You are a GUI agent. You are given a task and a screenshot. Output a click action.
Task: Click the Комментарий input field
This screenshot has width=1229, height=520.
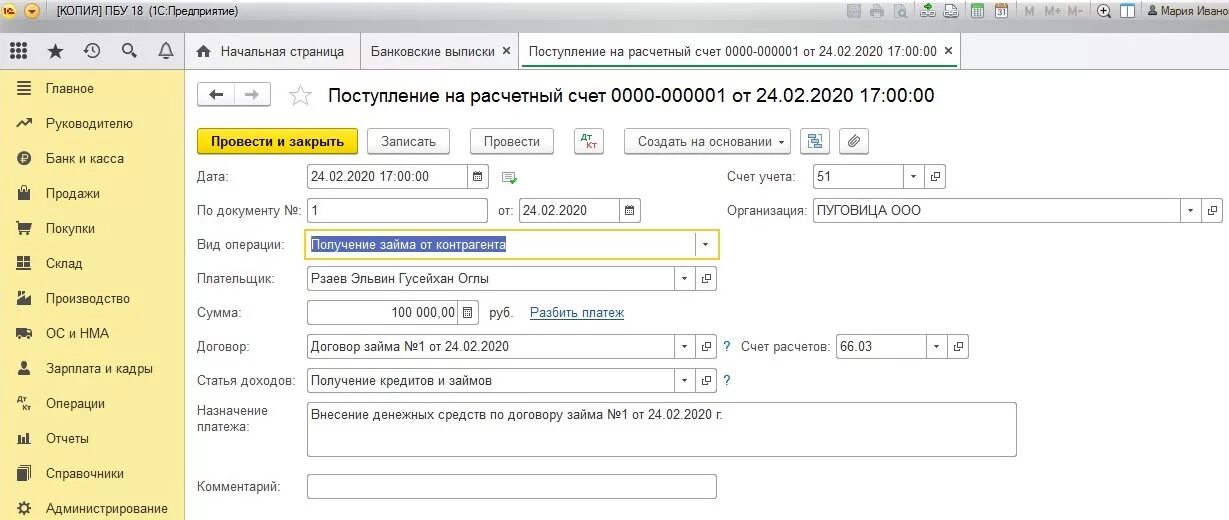click(x=512, y=486)
